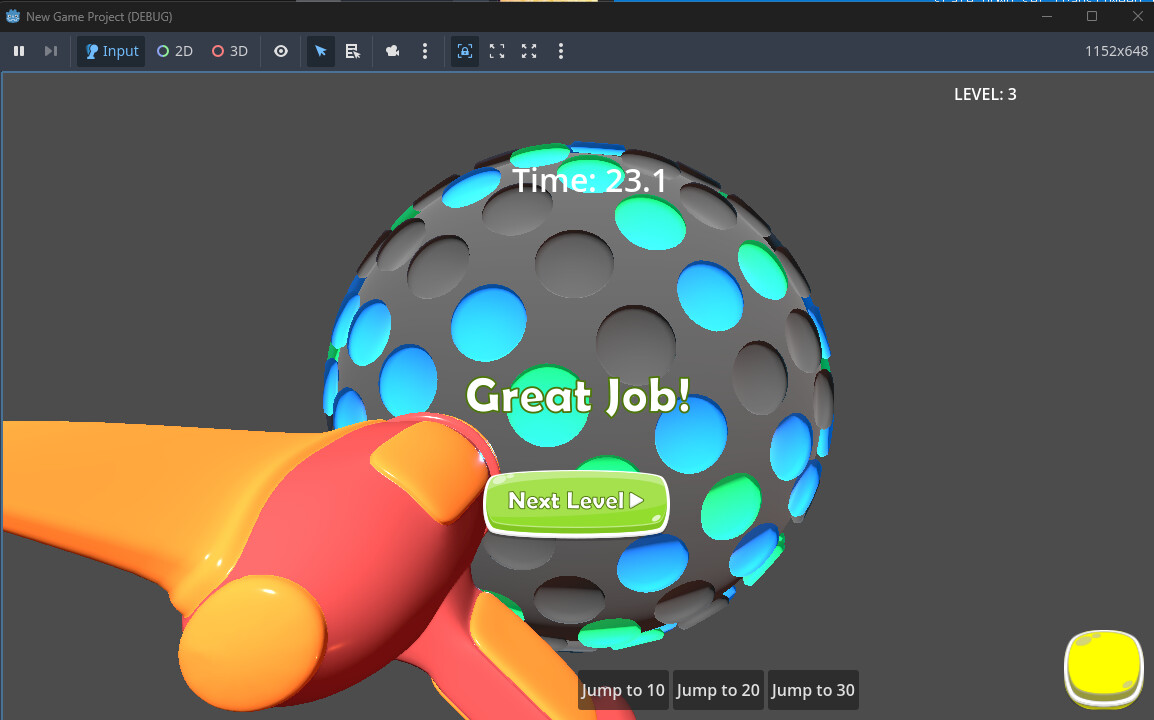Tap the yellow color button

coord(1104,668)
